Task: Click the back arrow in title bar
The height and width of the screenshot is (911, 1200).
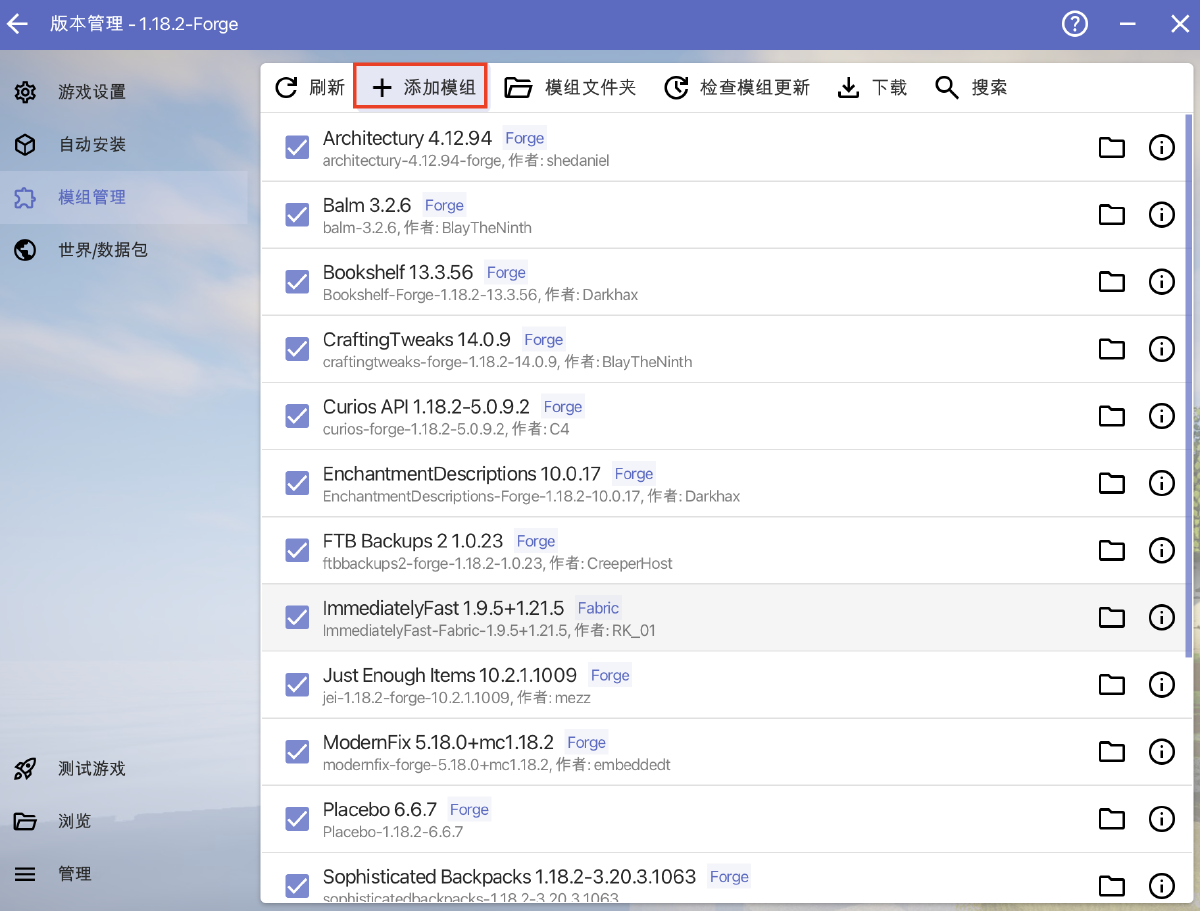Action: 18,24
